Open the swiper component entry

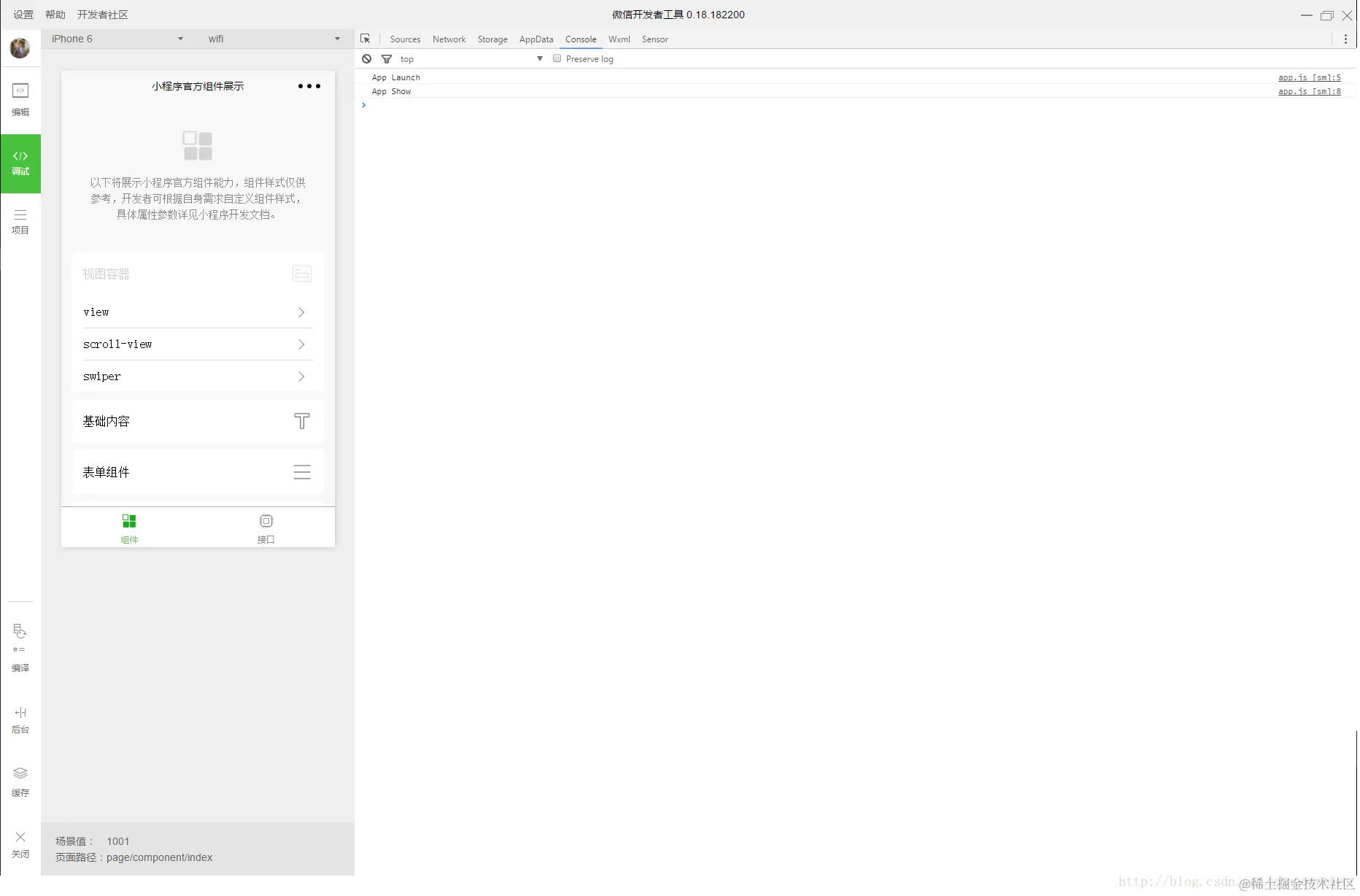[x=198, y=376]
